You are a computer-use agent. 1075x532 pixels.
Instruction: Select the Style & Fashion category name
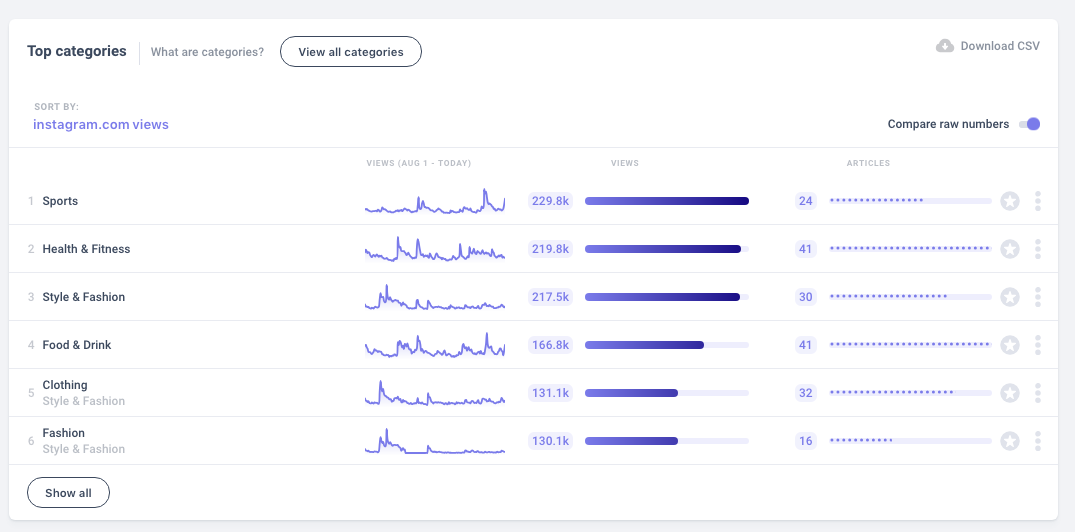pos(84,297)
